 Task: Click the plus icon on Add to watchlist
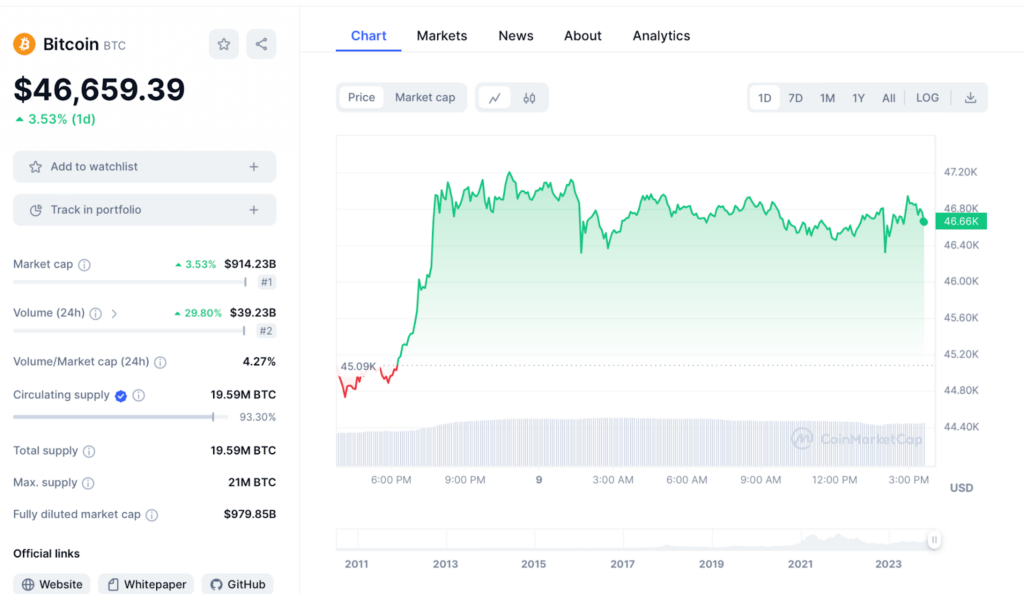tap(254, 167)
